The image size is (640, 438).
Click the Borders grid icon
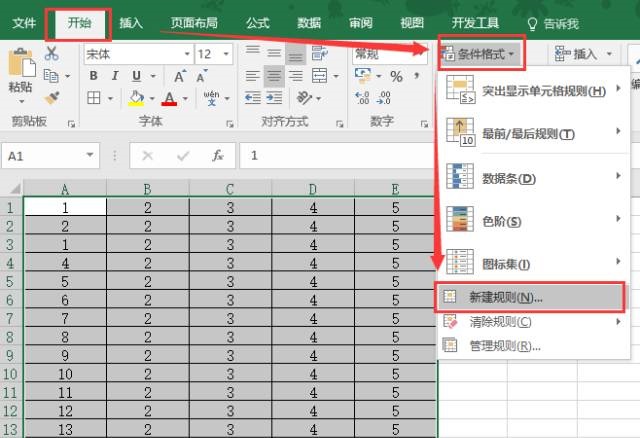click(94, 98)
